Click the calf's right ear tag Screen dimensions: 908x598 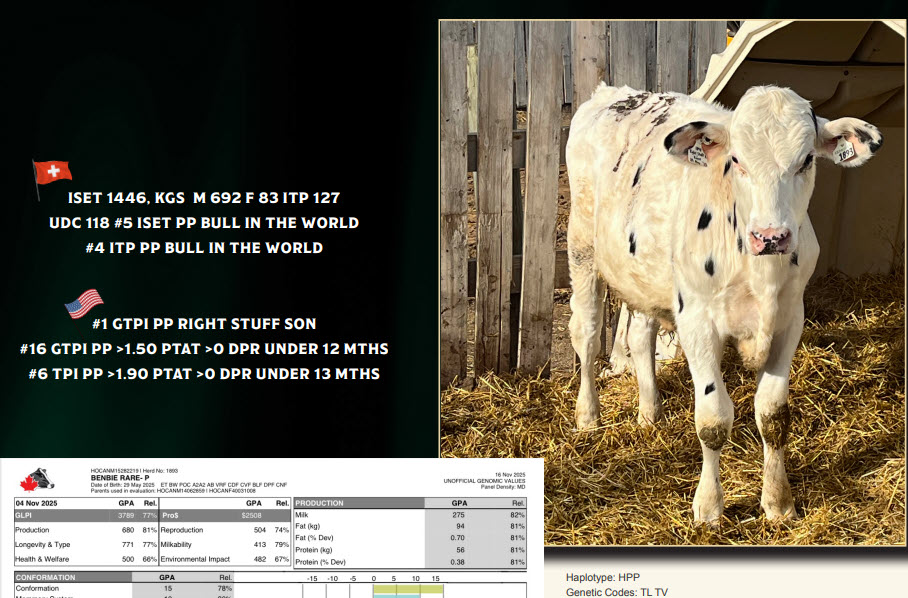point(845,151)
